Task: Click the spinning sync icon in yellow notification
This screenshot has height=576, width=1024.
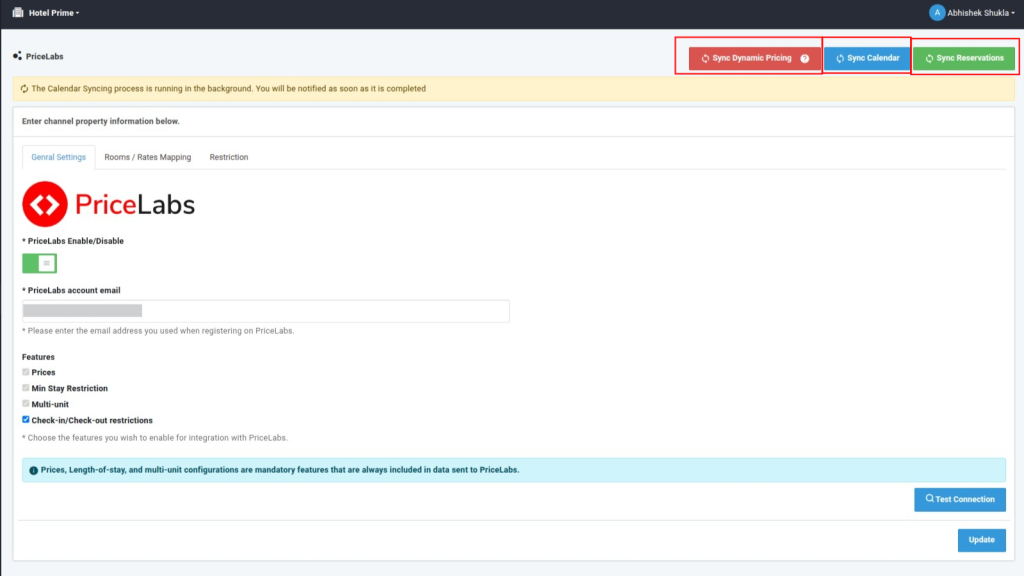Action: coord(24,89)
